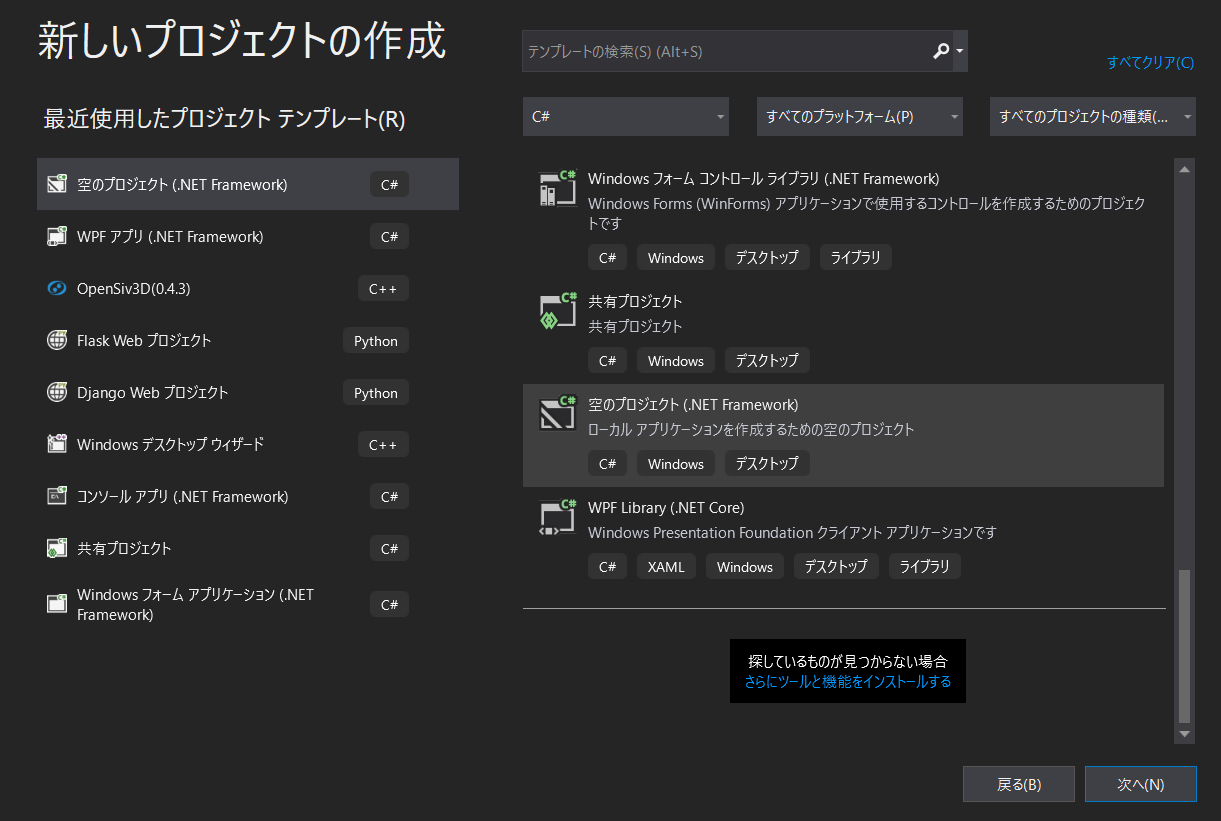1221x821 pixels.
Task: Click the OpenSiv3D(0.4.3) template icon
Action: pyautogui.click(x=57, y=288)
